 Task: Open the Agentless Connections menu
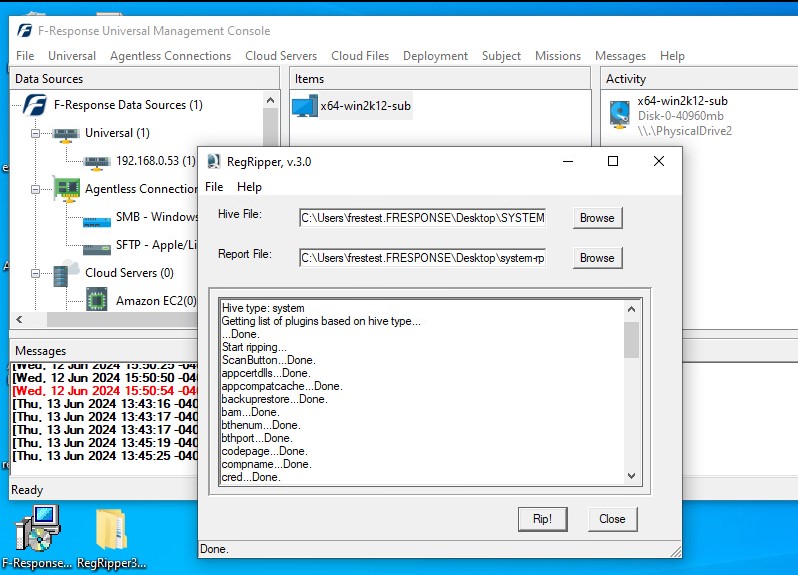(170, 55)
